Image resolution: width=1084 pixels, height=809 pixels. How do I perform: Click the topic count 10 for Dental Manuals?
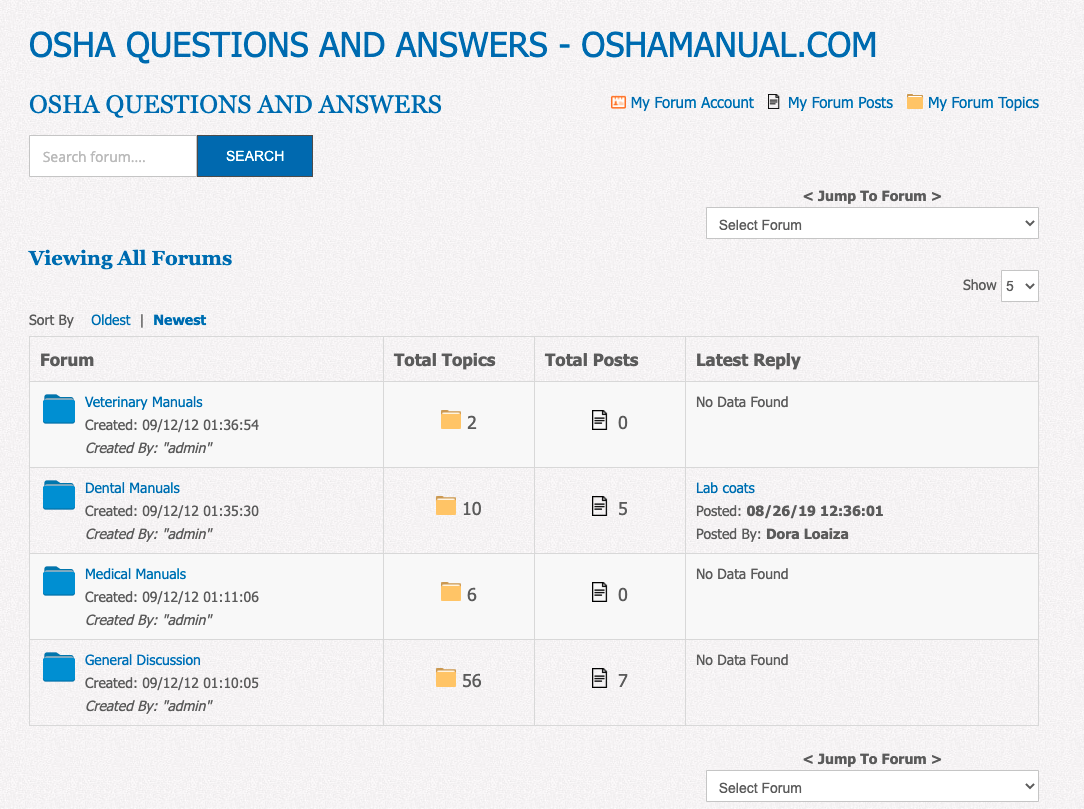[471, 509]
